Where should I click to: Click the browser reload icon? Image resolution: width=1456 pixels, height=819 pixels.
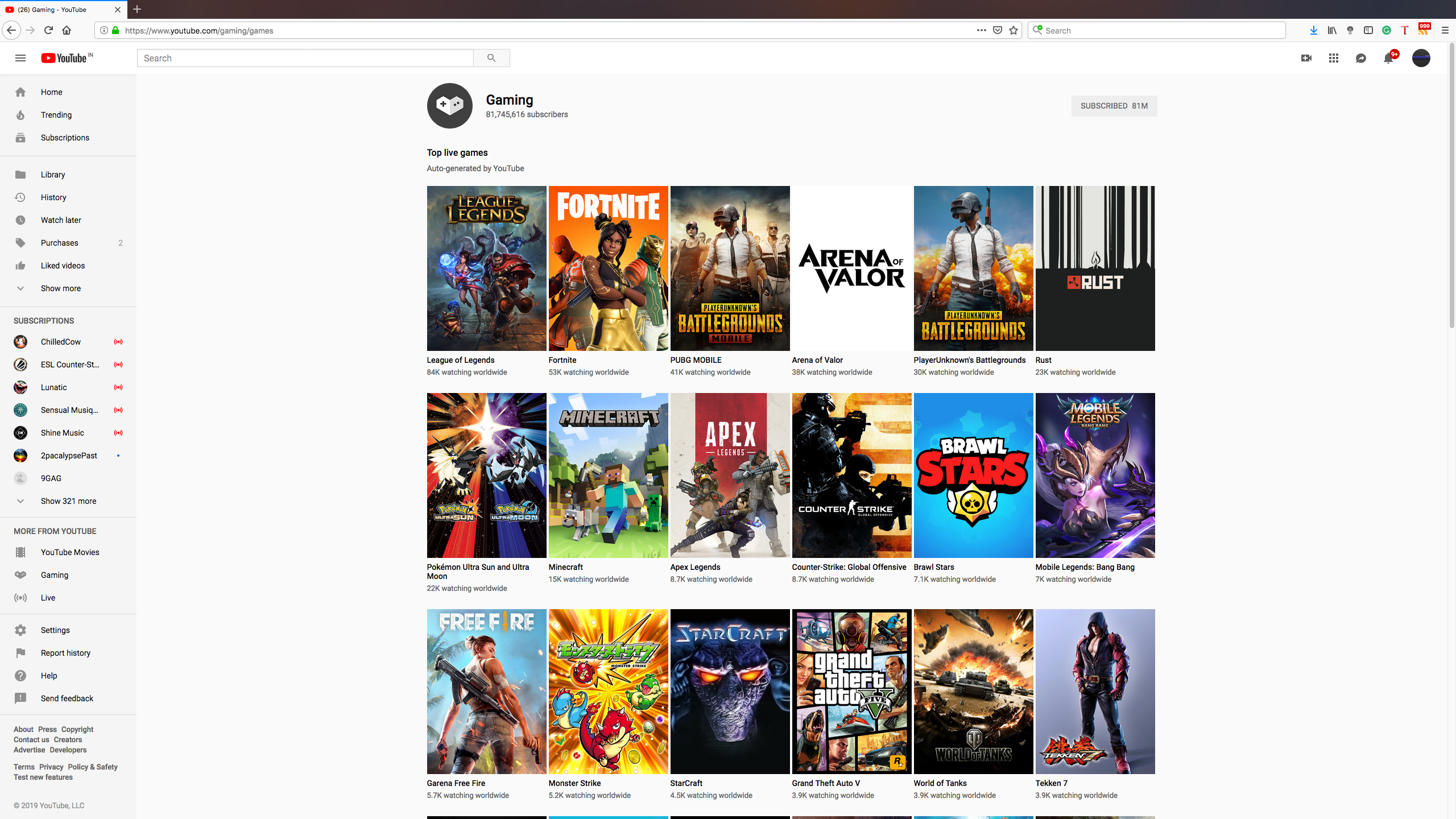click(x=48, y=31)
